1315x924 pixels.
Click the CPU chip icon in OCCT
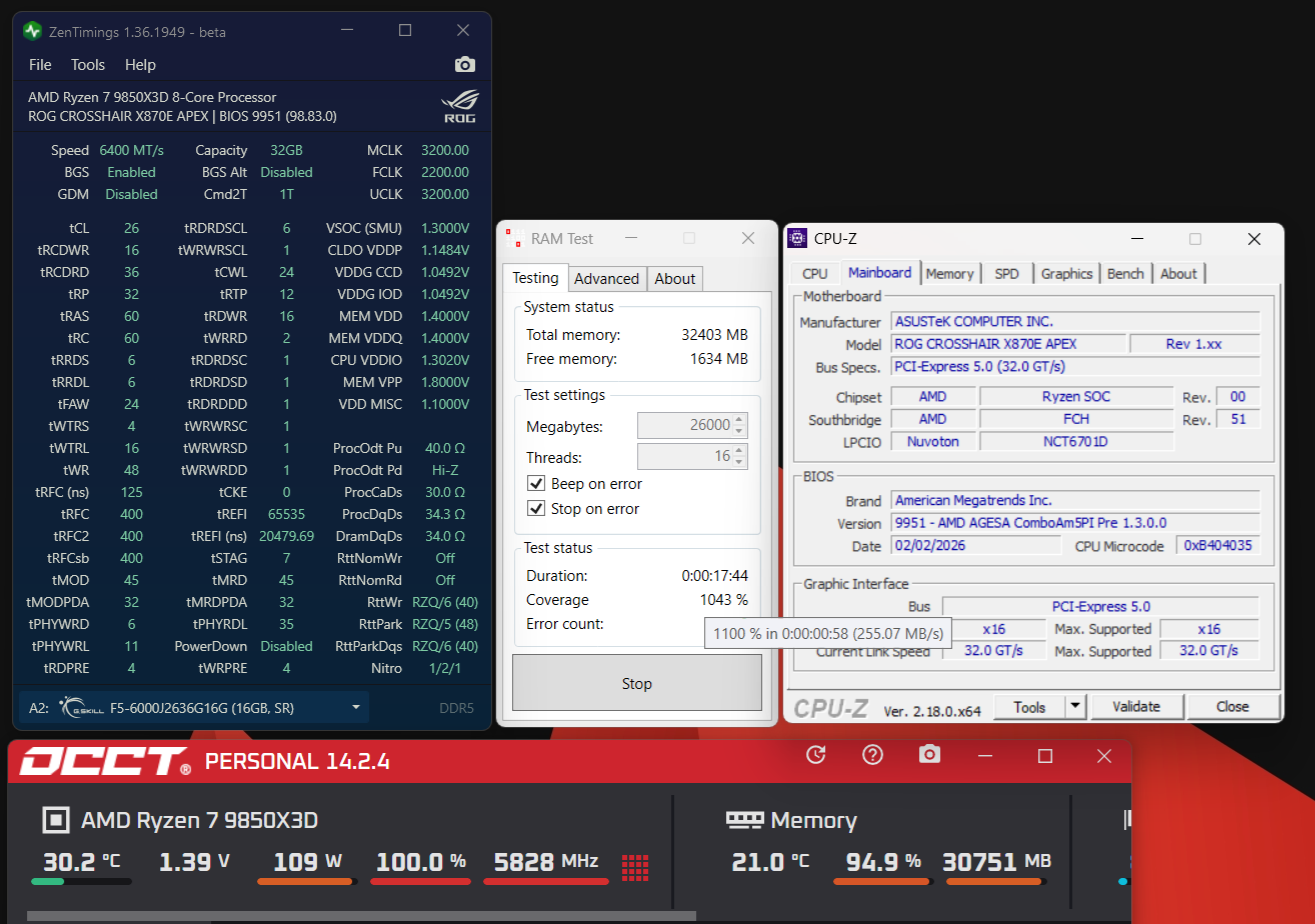55,821
